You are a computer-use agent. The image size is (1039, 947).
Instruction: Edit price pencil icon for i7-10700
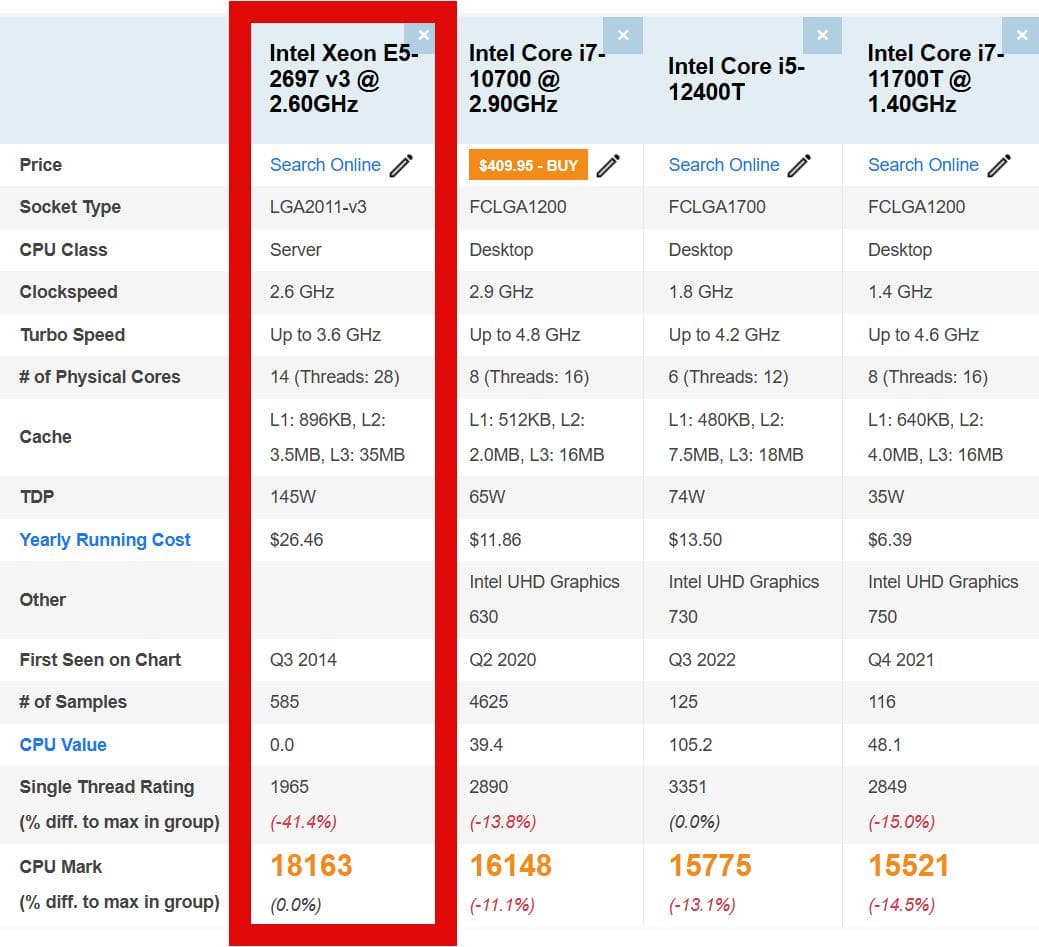(x=608, y=165)
